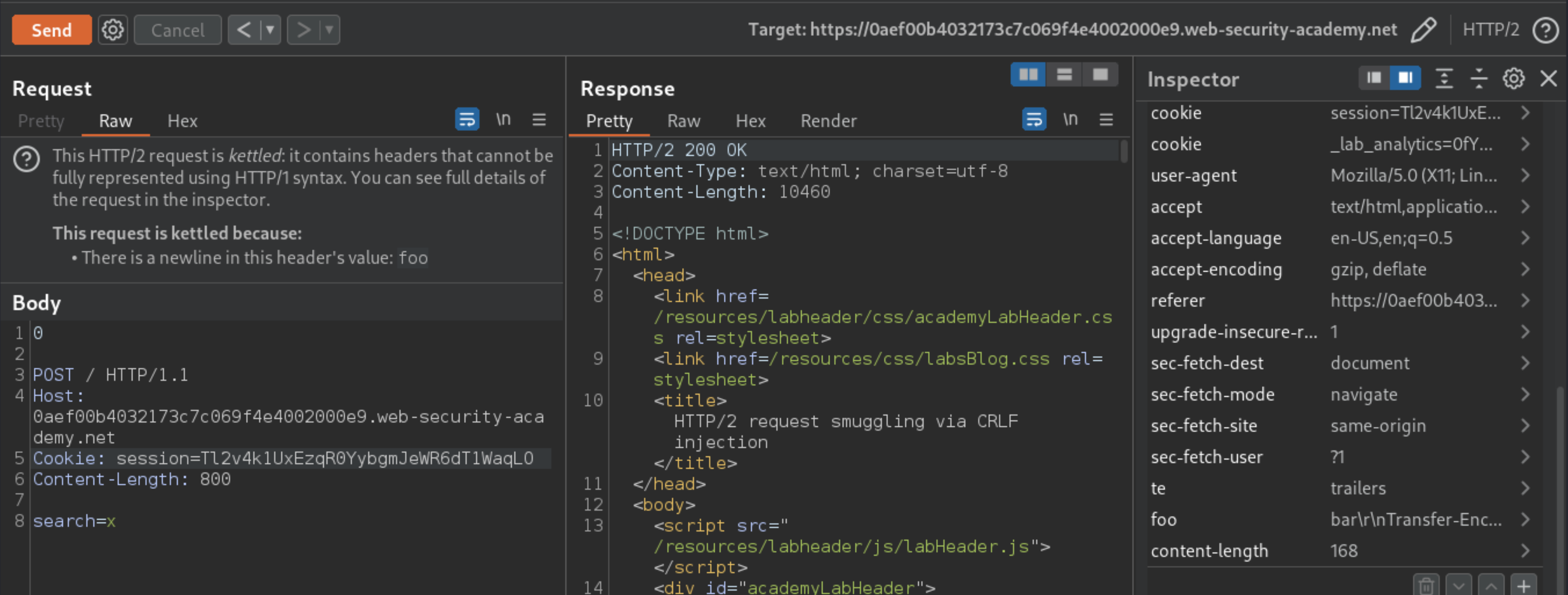Screen dimensions: 1568x595
Task: Select the Request Hex tab
Action: (x=182, y=120)
